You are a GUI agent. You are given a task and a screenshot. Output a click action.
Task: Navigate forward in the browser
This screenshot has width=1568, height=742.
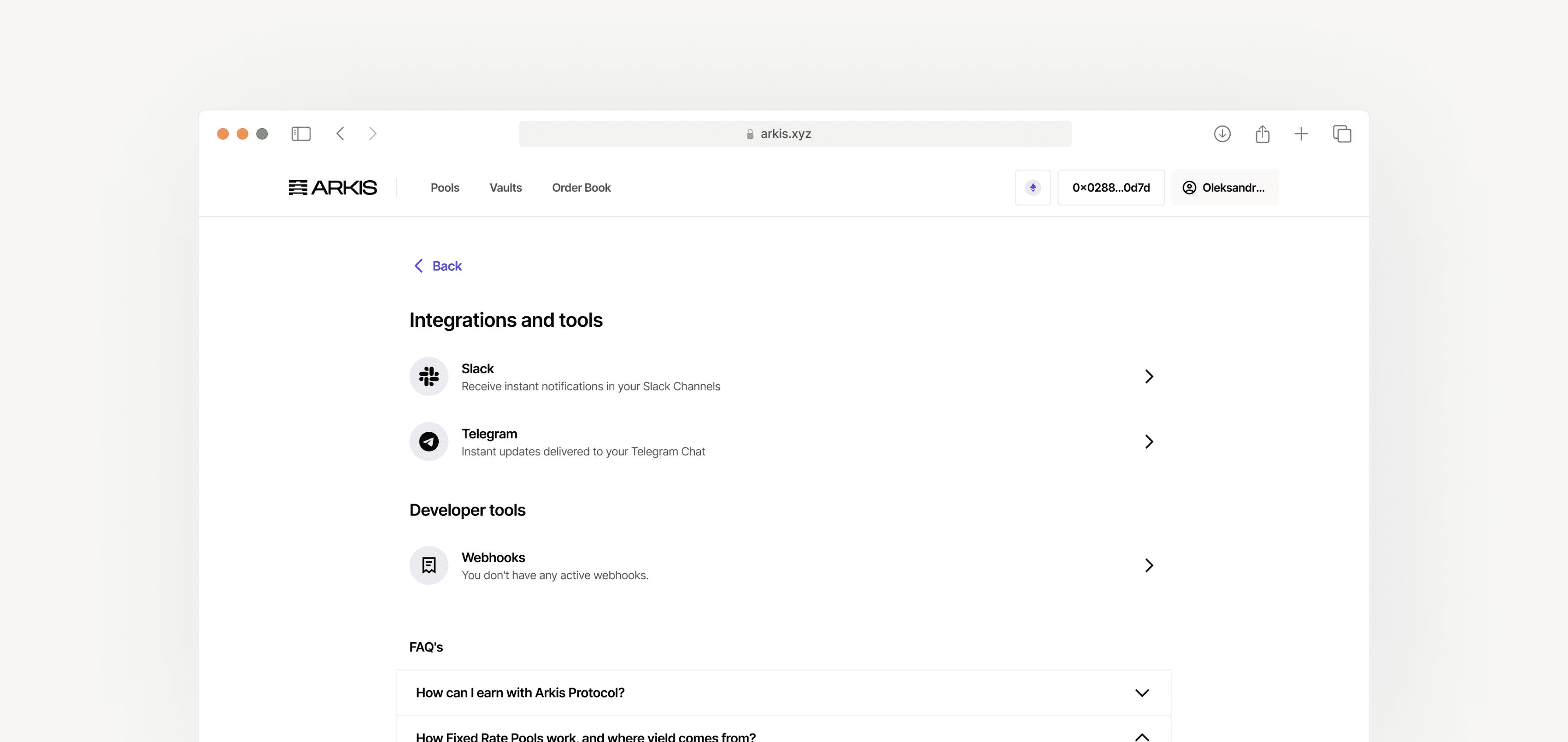373,134
